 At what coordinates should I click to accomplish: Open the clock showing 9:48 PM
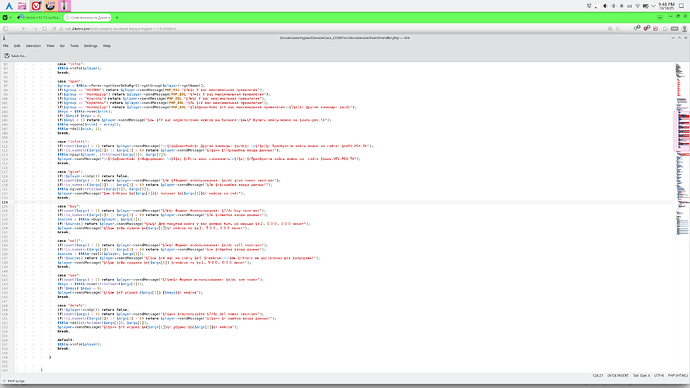pyautogui.click(x=667, y=6)
